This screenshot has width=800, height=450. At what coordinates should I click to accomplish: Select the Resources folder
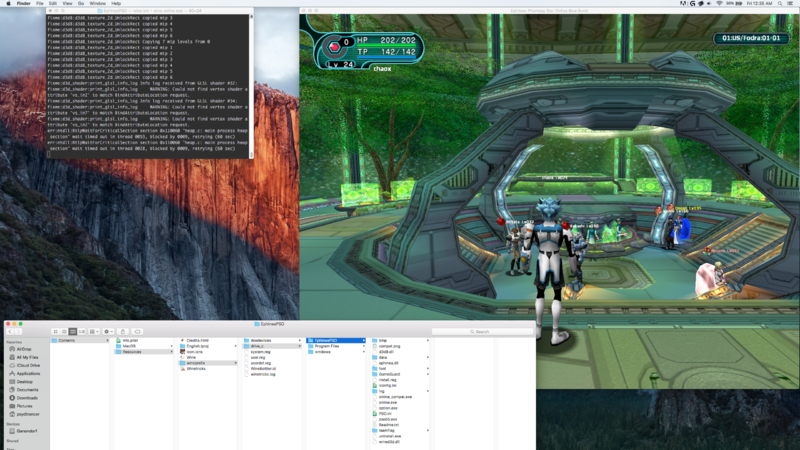(x=144, y=352)
